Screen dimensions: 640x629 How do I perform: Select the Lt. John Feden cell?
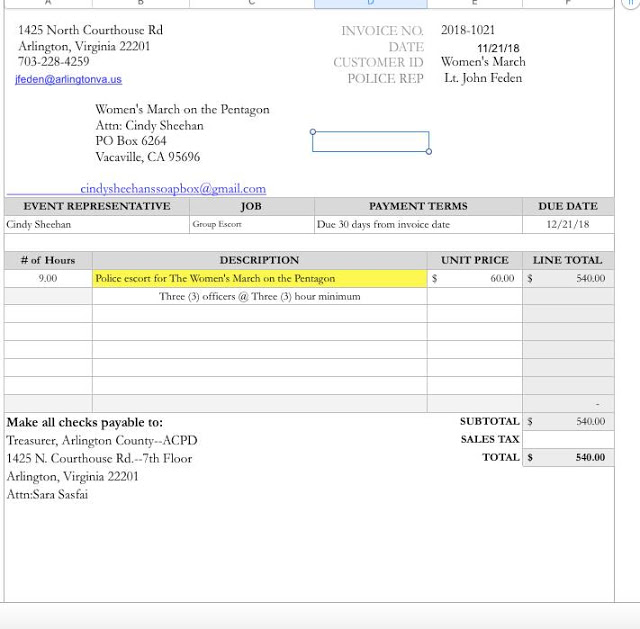click(483, 78)
